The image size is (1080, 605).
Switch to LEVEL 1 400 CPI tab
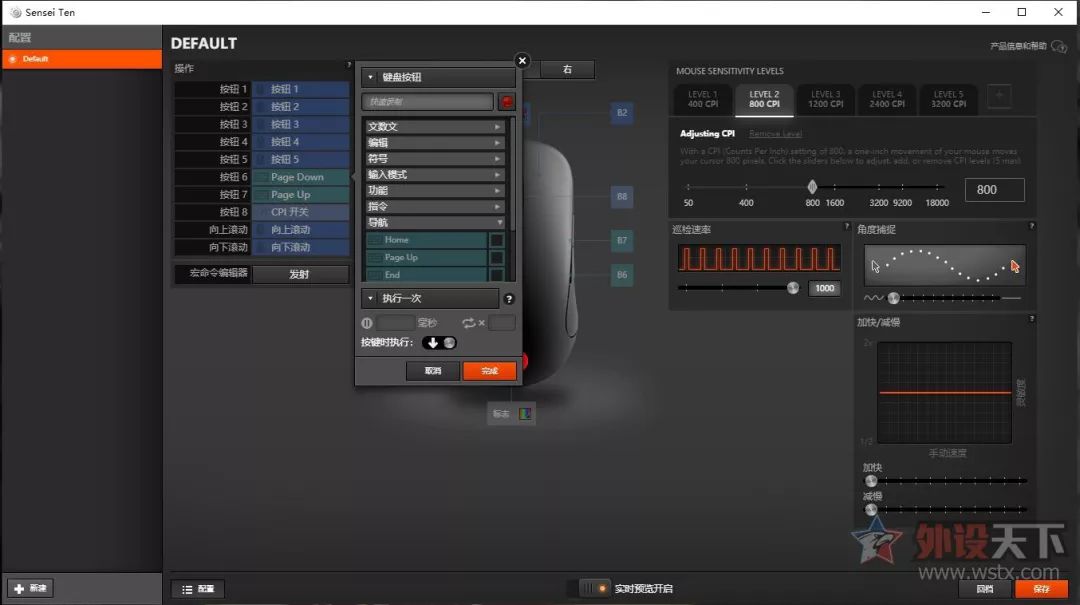pos(703,99)
